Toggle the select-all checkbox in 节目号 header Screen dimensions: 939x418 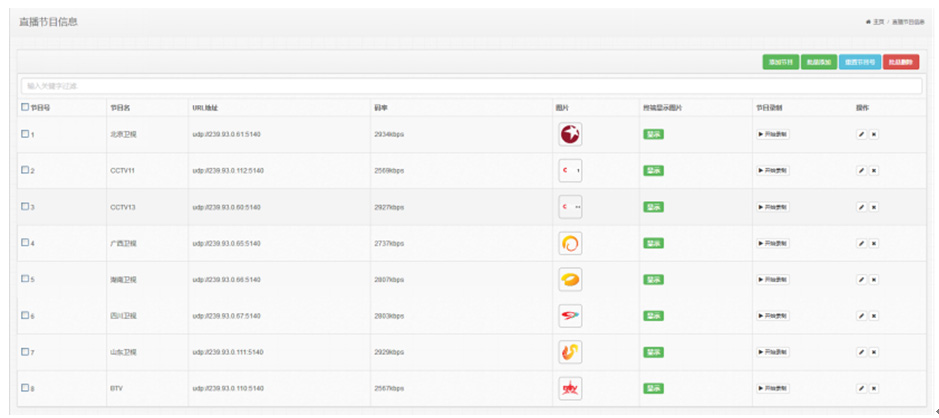point(25,107)
